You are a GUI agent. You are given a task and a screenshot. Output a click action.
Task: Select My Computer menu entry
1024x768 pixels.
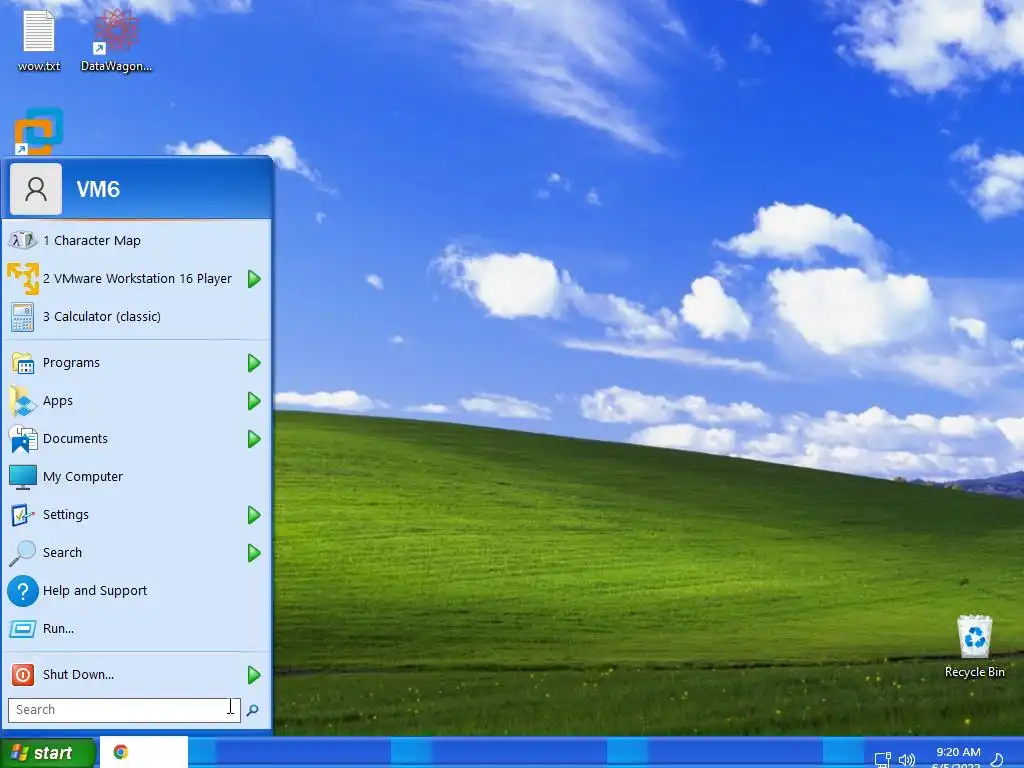(137, 477)
